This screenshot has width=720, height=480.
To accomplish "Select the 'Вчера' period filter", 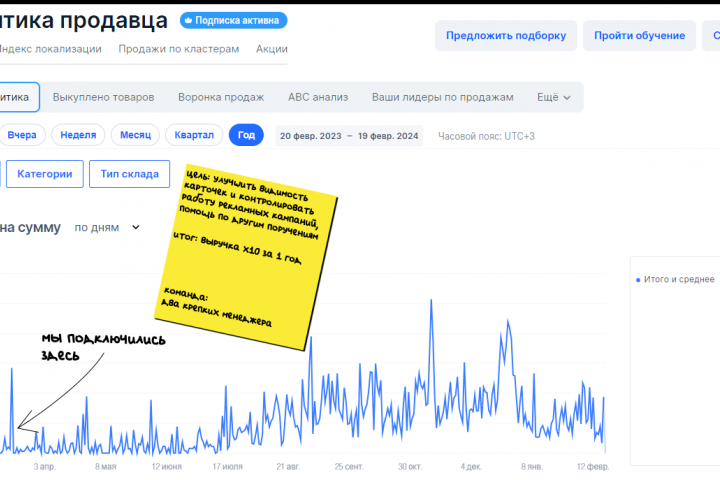I will [22, 135].
